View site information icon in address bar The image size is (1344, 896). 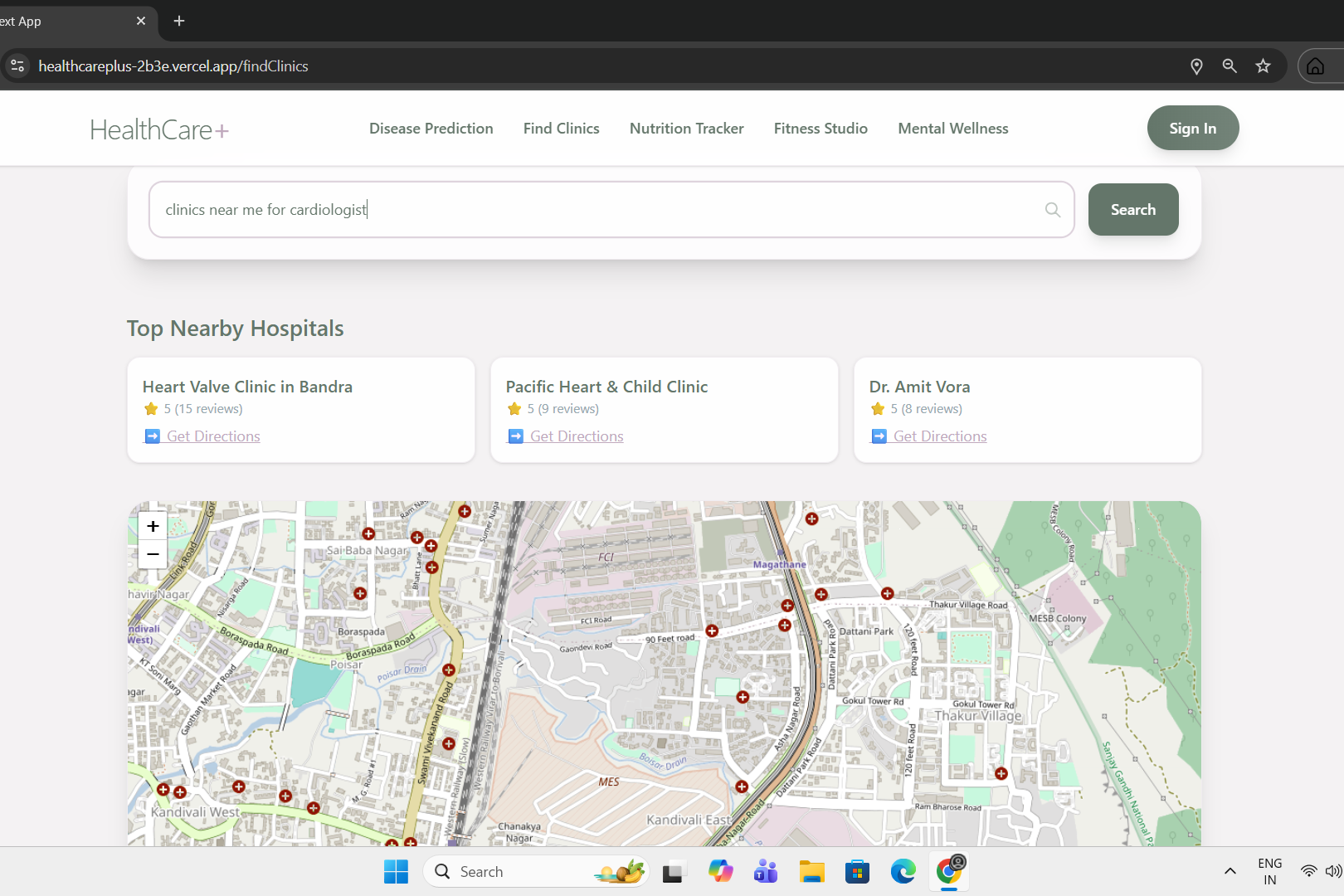click(x=17, y=66)
